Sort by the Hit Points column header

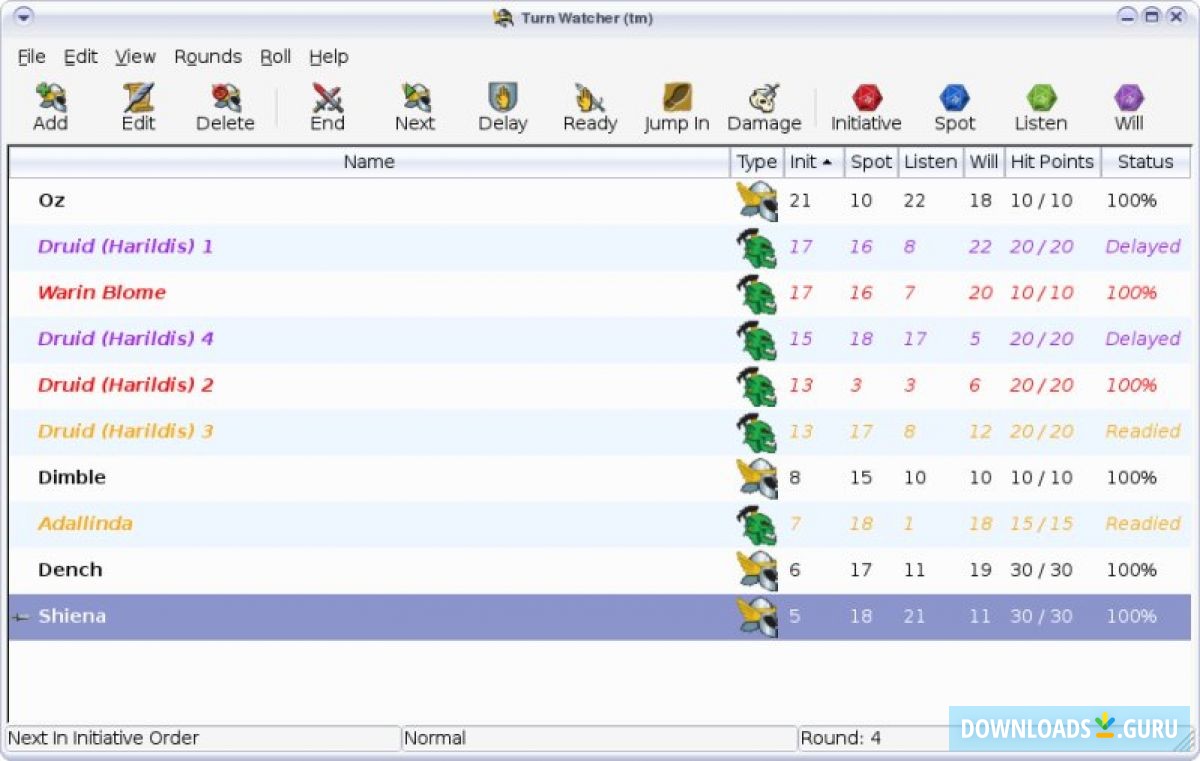pos(1052,162)
